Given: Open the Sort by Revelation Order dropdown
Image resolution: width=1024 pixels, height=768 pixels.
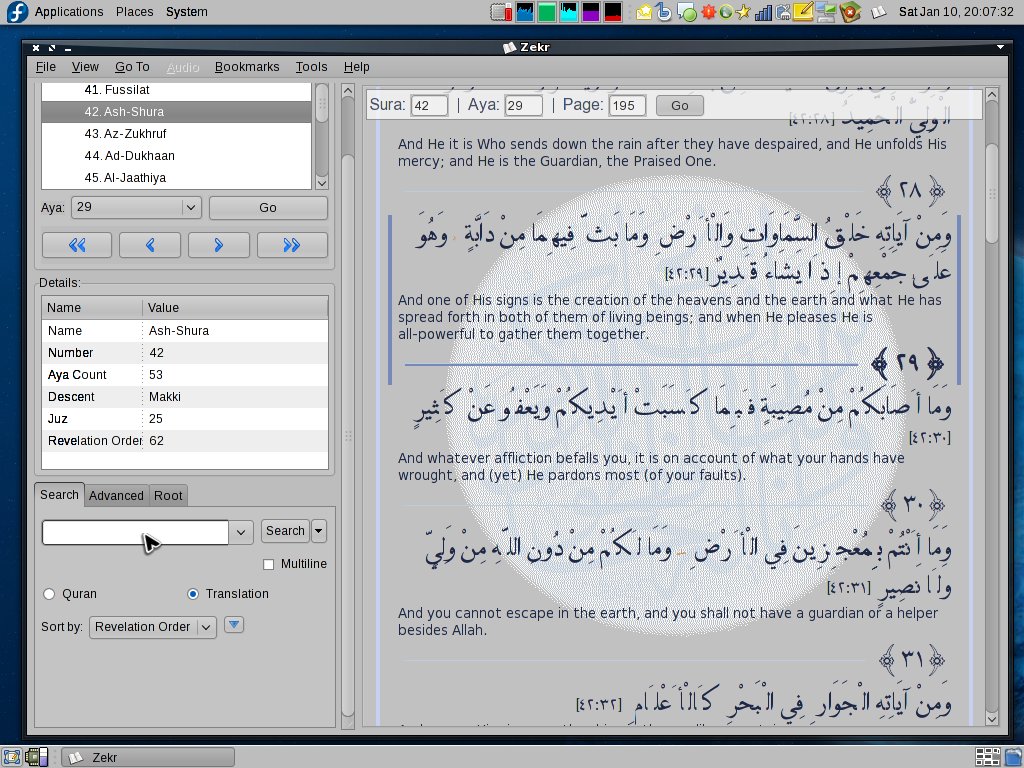Looking at the screenshot, I should 152,627.
